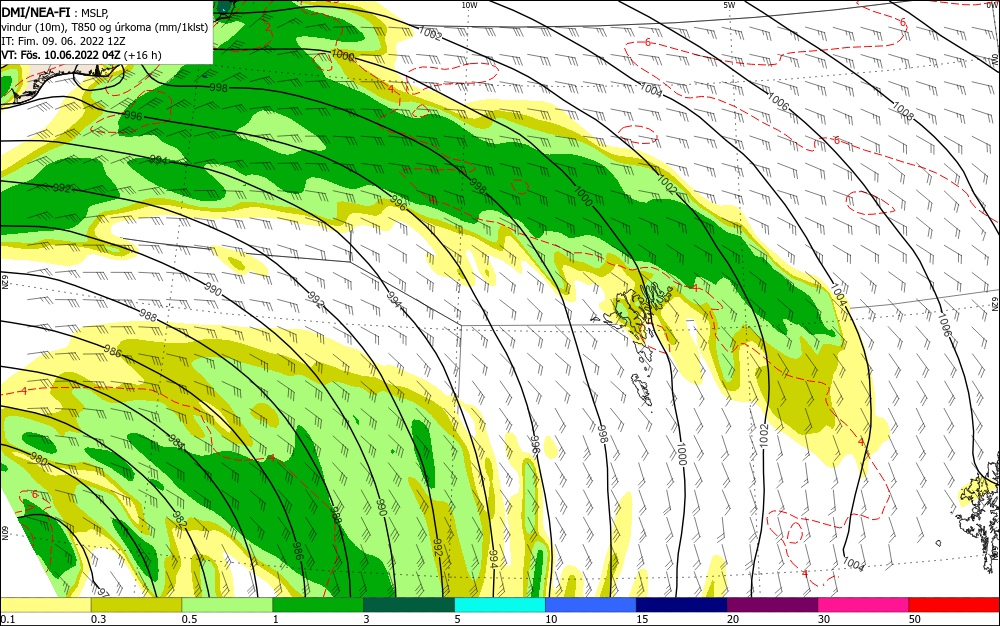Screen dimensions: 1000x626
Task: Click the '60N' latitude label
Action: click(x=4, y=533)
